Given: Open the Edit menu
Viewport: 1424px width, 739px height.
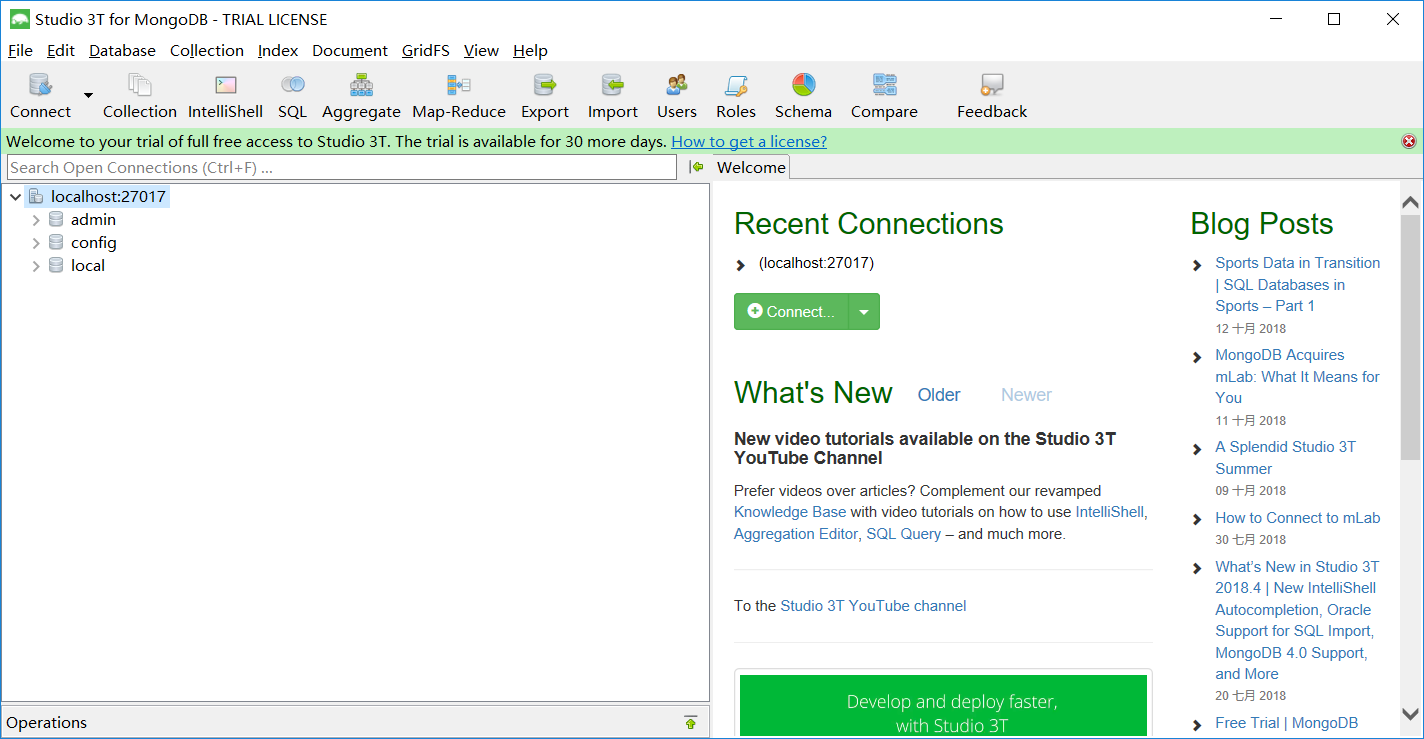Looking at the screenshot, I should click(x=61, y=50).
